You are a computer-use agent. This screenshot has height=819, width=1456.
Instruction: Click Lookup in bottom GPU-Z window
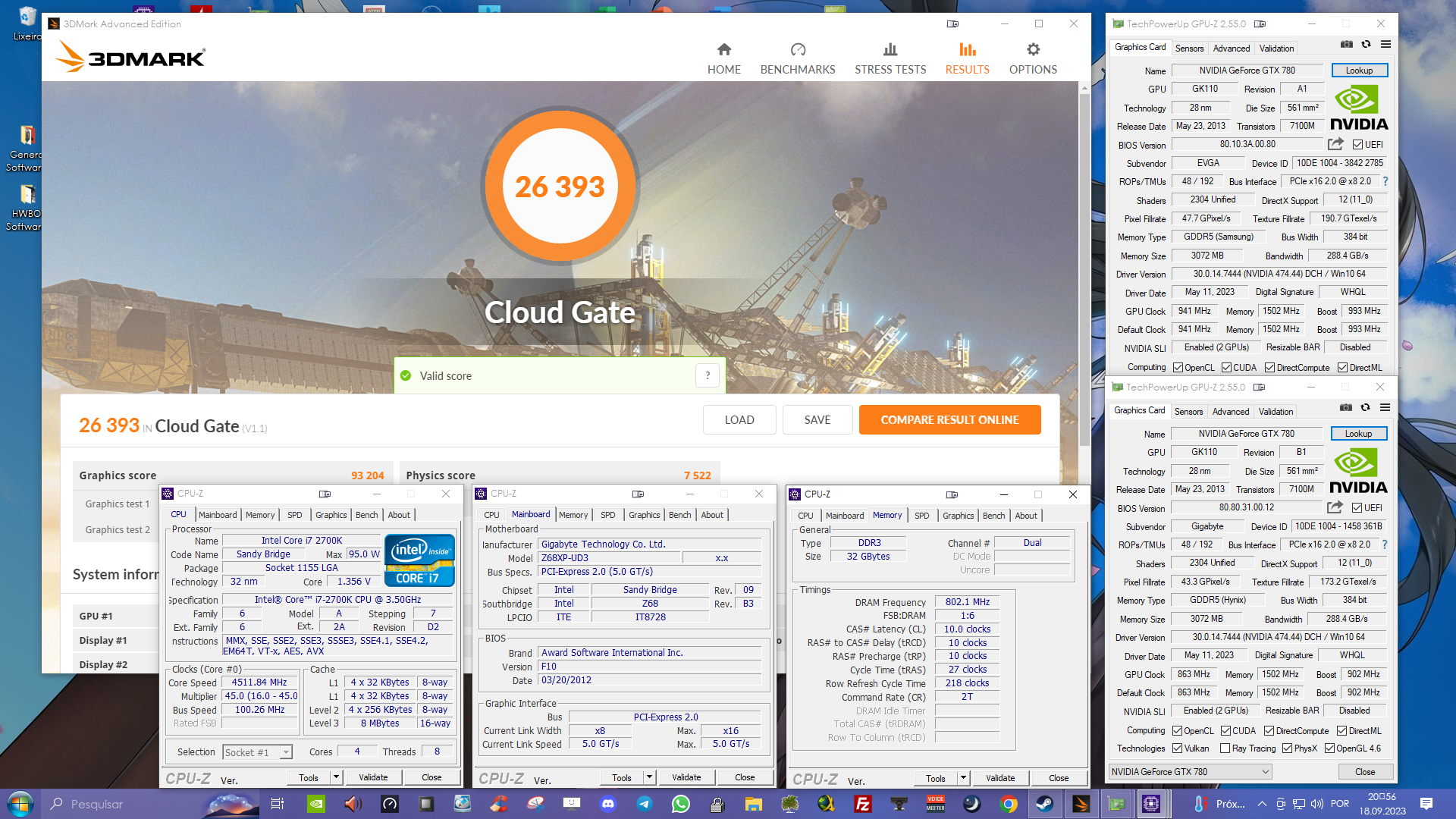[1358, 434]
